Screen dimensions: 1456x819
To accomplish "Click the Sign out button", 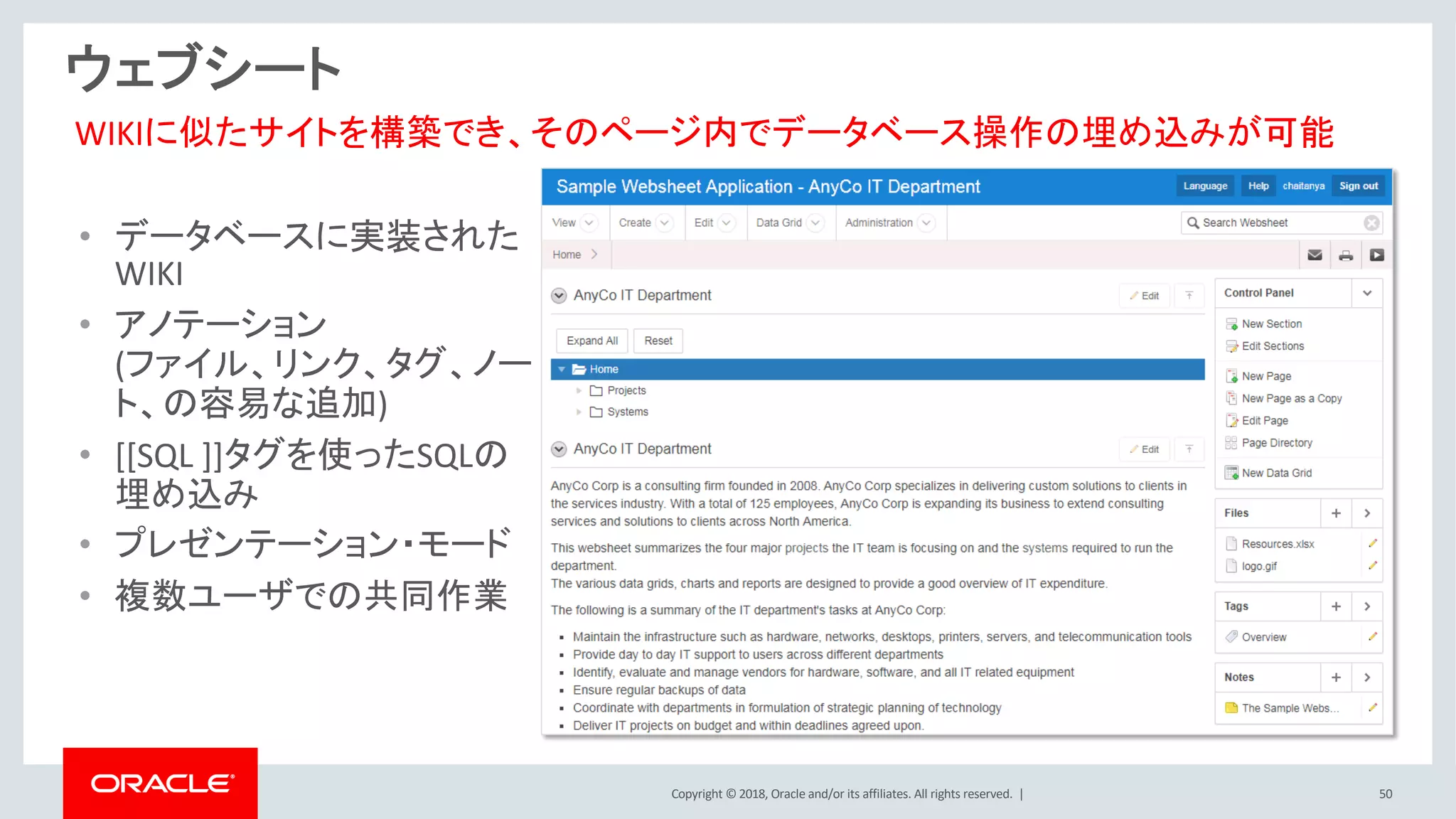I will tap(1359, 186).
